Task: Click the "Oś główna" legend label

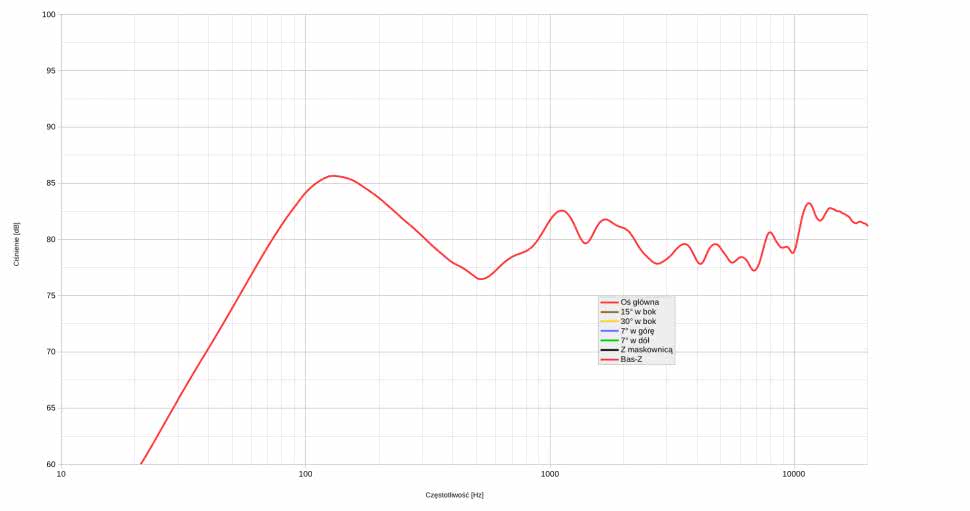Action: 639,302
